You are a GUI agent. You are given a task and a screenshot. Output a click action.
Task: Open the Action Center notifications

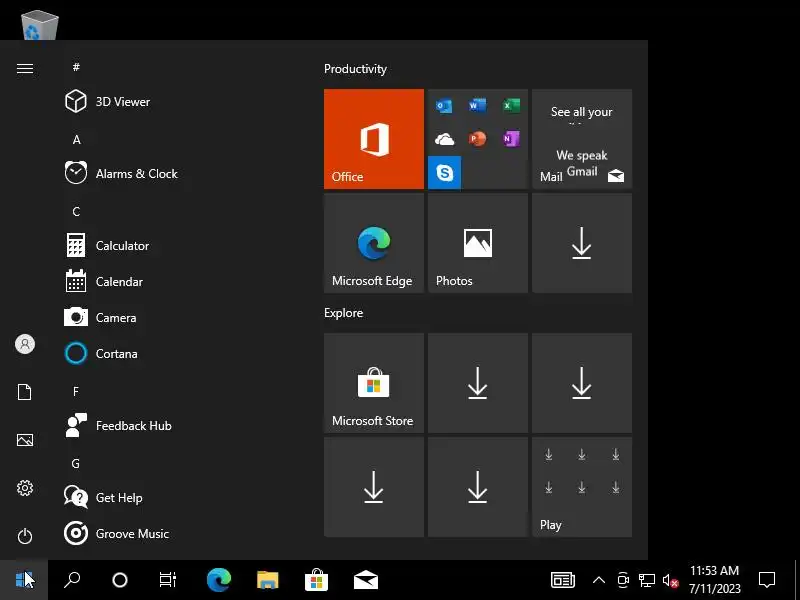(x=767, y=580)
